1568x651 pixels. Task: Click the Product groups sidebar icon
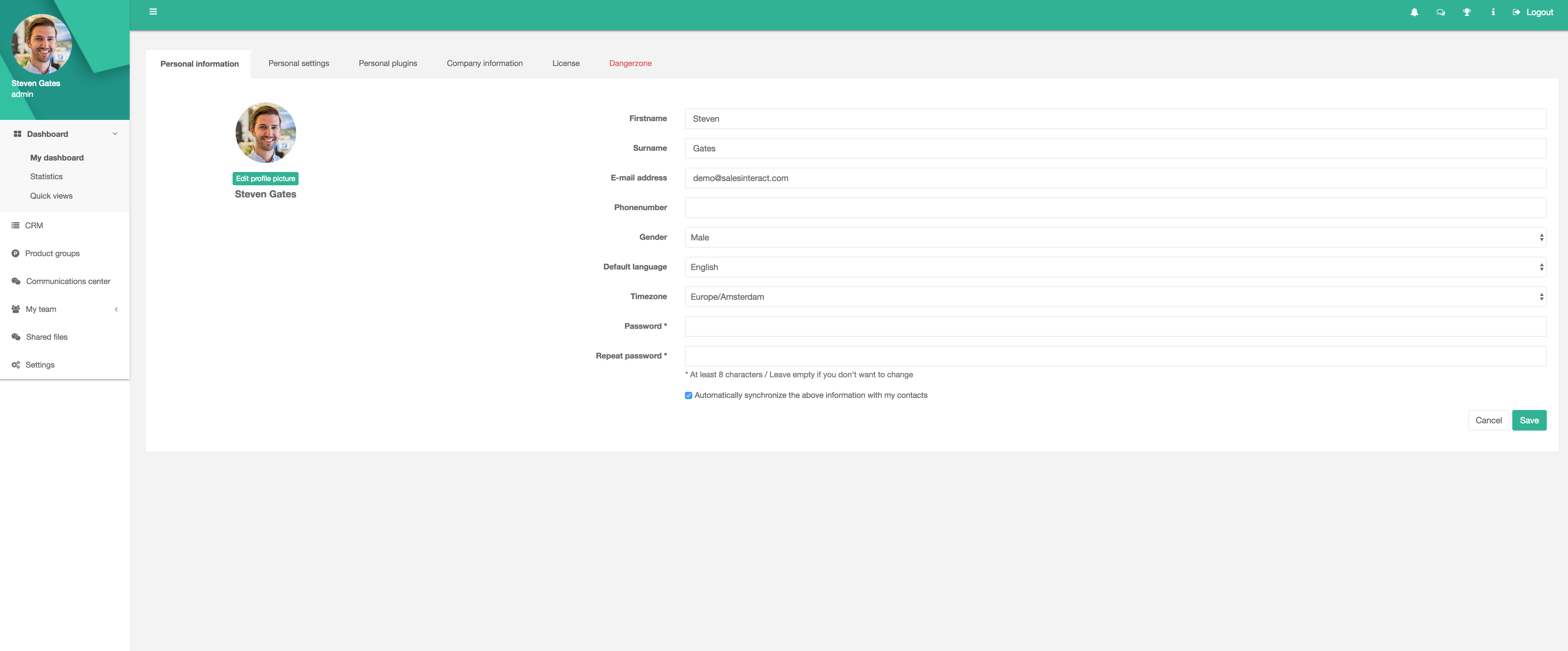(15, 253)
